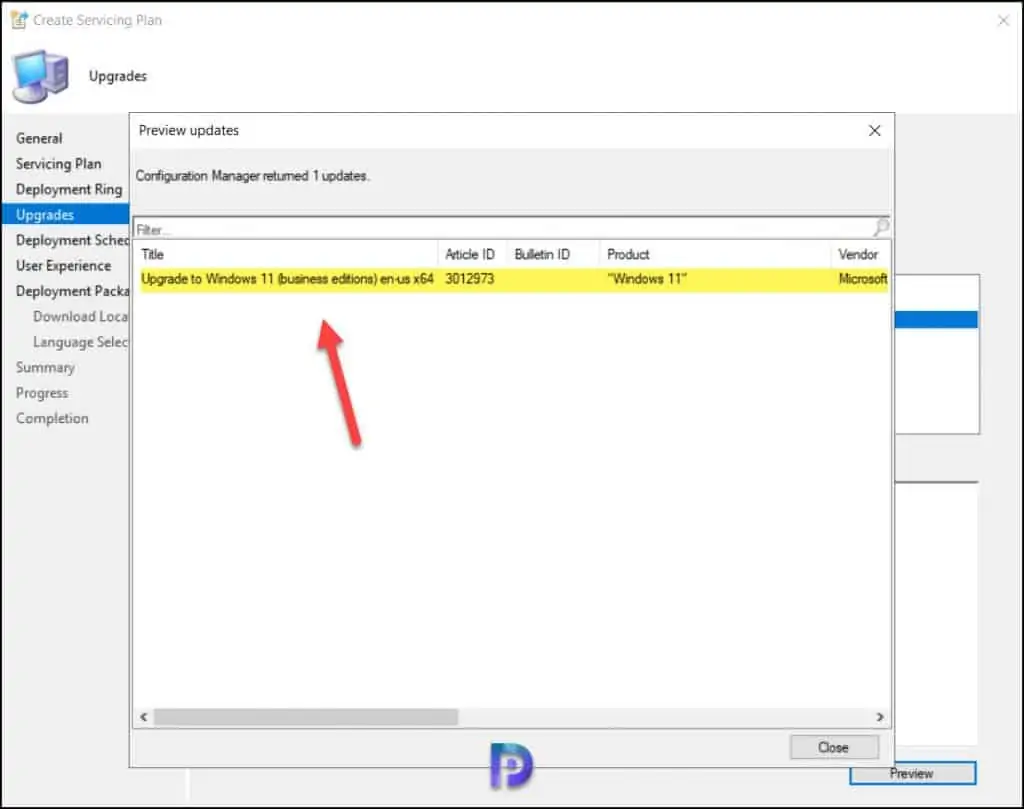This screenshot has width=1024, height=809.
Task: Open the Servicing Plan wizard page
Action: (x=59, y=164)
